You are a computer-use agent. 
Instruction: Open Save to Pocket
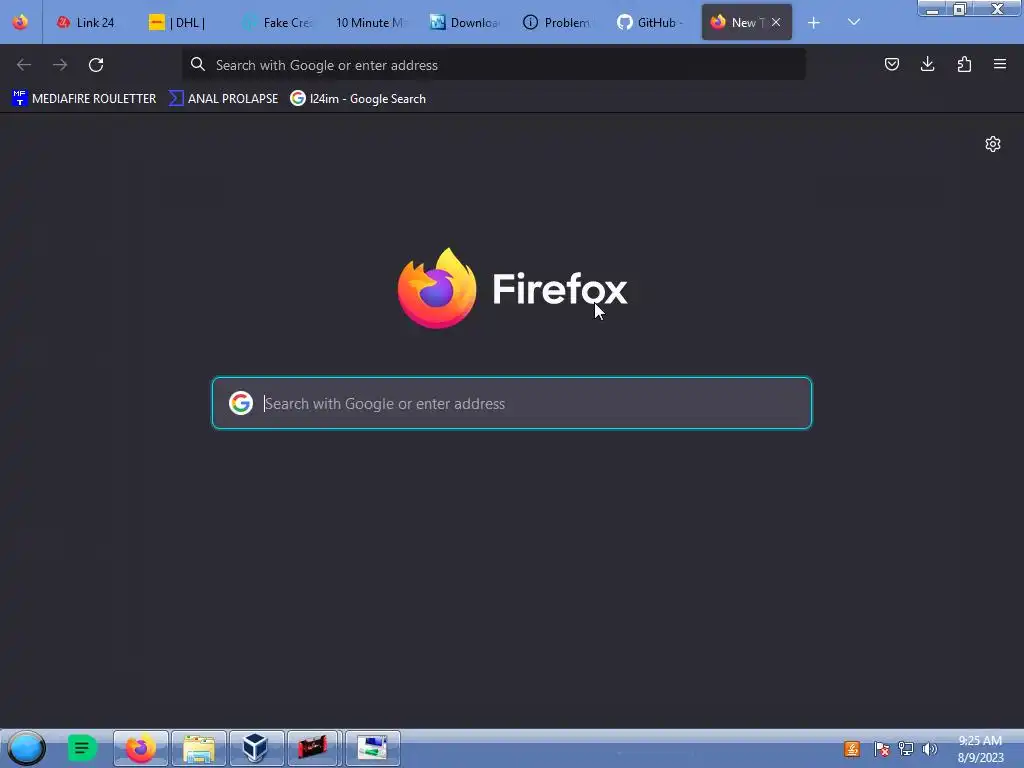891,64
